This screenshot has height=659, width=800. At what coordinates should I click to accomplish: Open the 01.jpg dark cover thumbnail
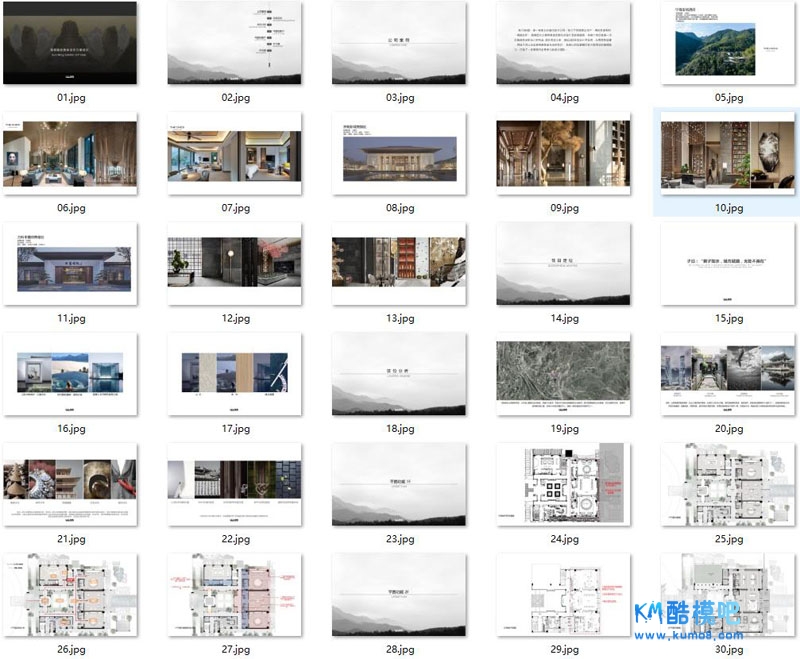(70, 42)
